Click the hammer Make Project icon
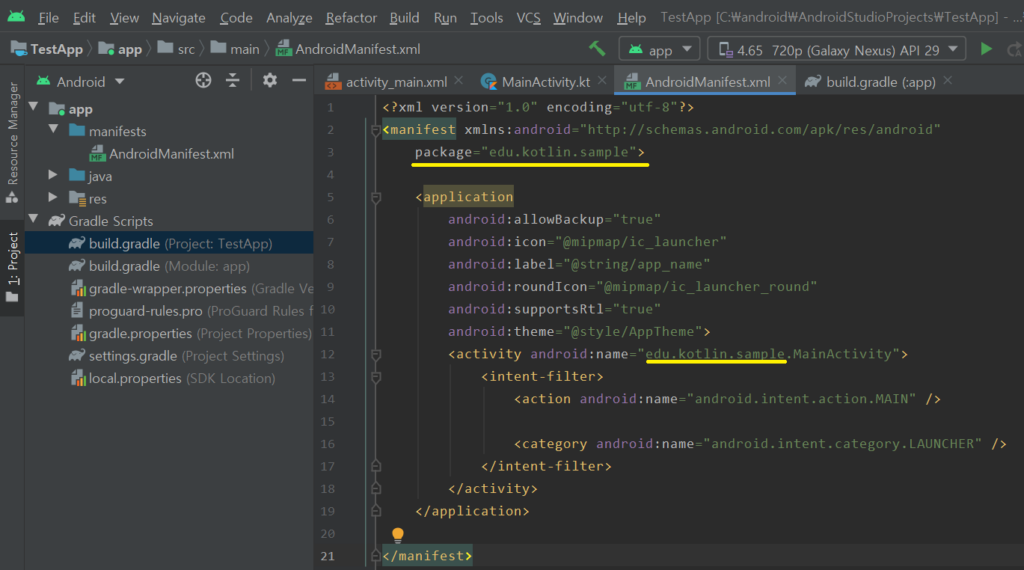 pyautogui.click(x=597, y=49)
